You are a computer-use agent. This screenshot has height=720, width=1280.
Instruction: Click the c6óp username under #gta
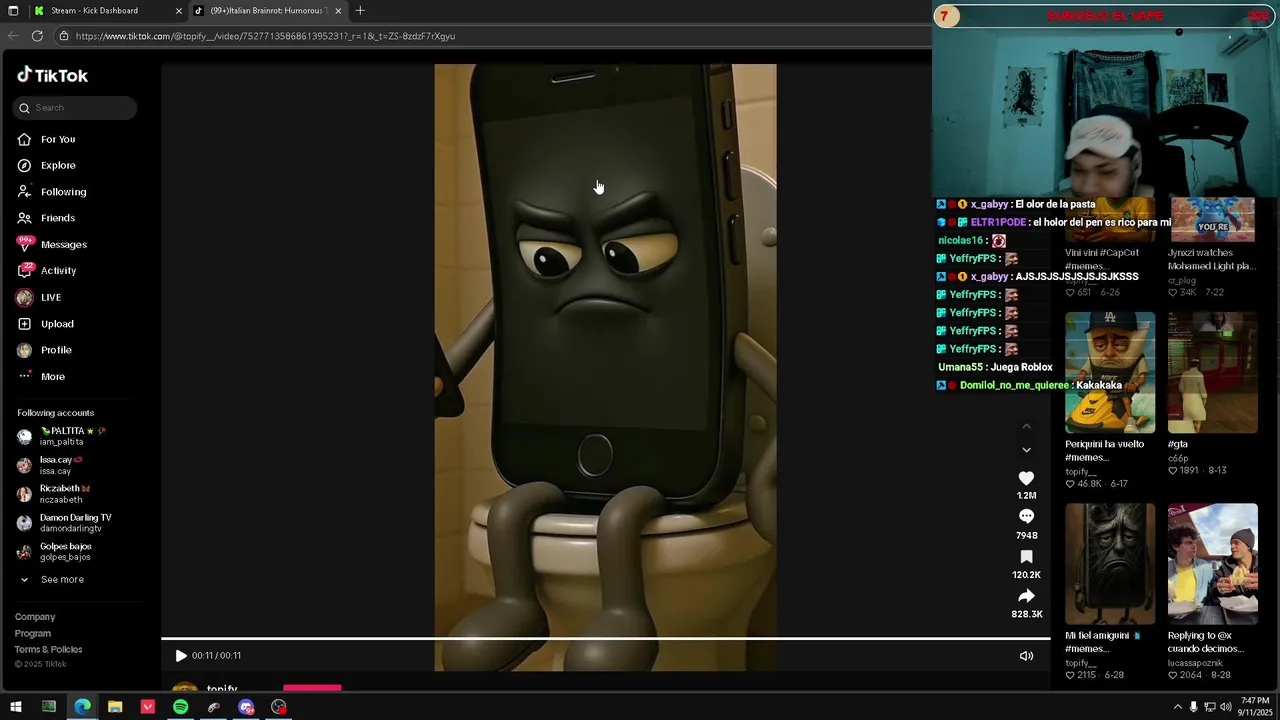click(1178, 458)
